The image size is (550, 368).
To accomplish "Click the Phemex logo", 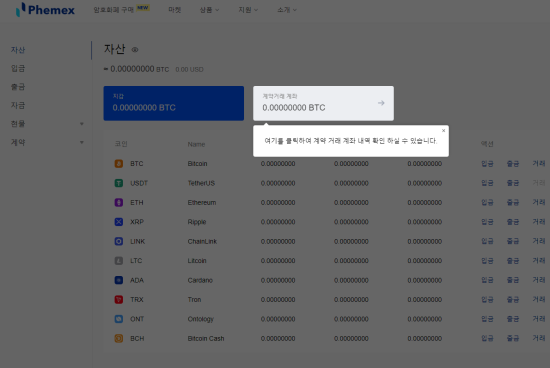I will [x=45, y=10].
